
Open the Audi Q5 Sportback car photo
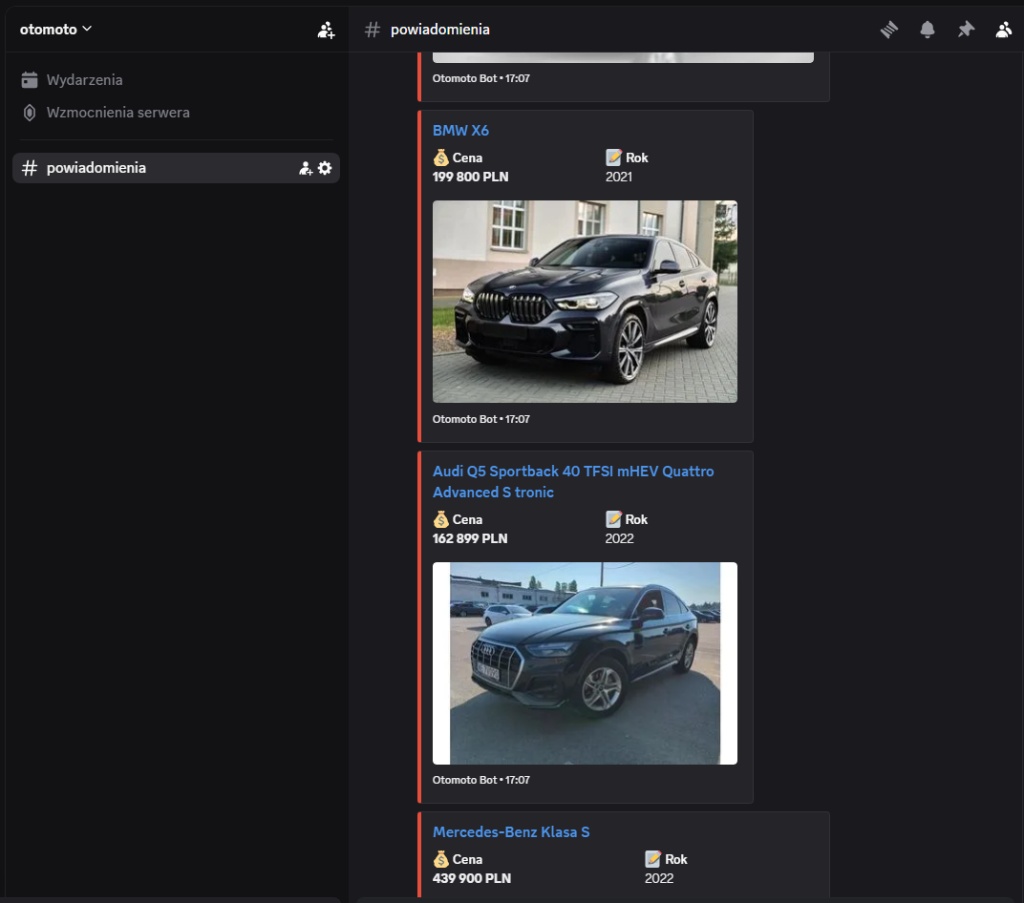pos(584,663)
